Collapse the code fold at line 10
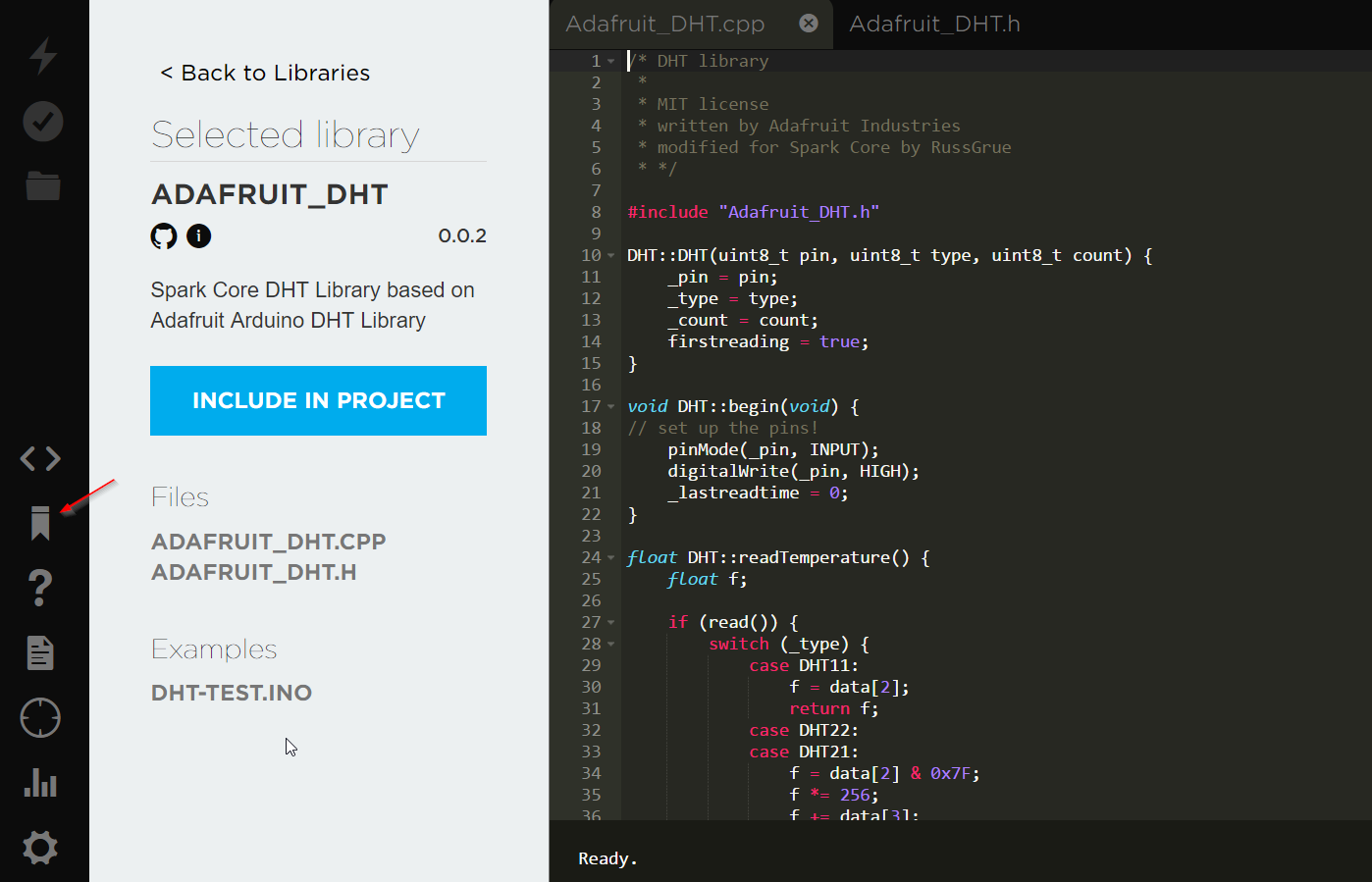The width and height of the screenshot is (1372, 882). tap(611, 256)
